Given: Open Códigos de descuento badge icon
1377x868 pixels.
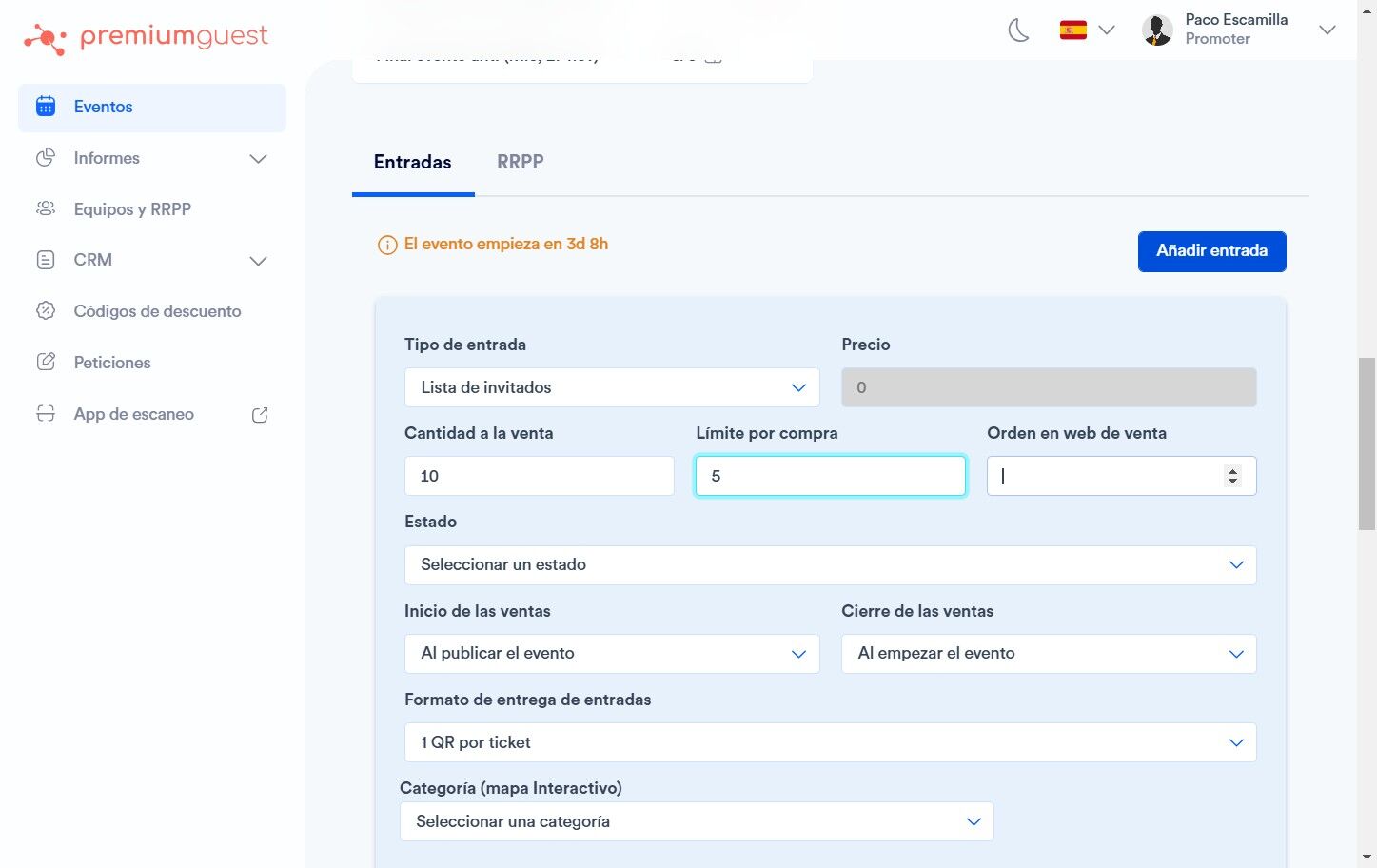Looking at the screenshot, I should 46,311.
